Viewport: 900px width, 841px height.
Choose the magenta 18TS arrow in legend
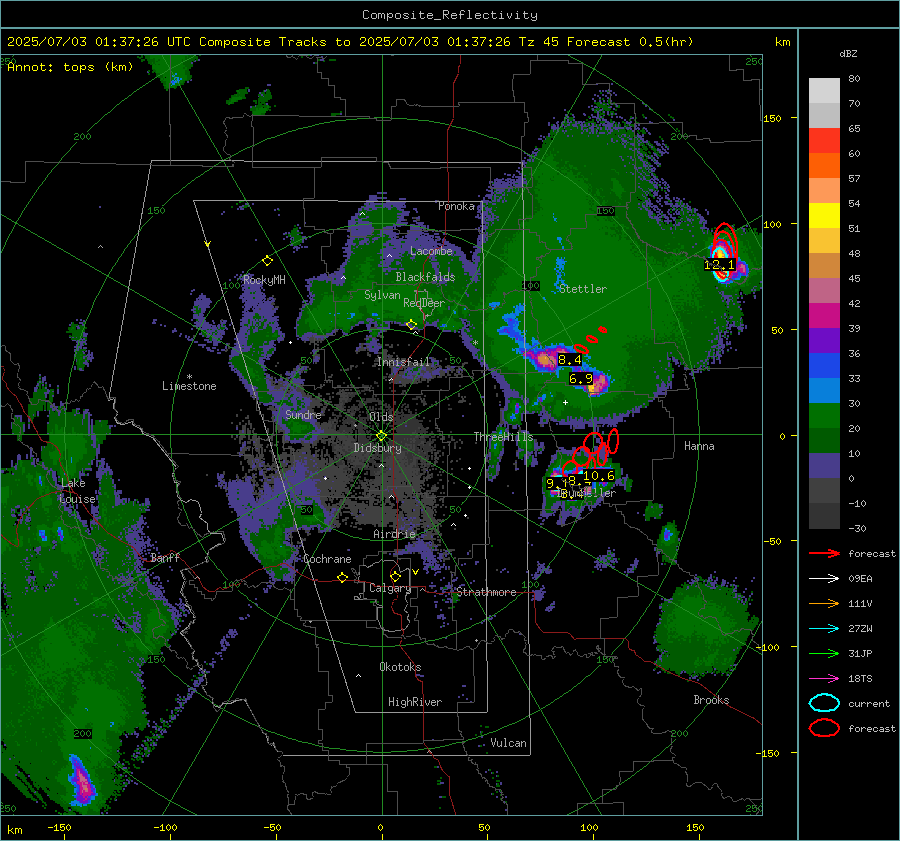[824, 679]
